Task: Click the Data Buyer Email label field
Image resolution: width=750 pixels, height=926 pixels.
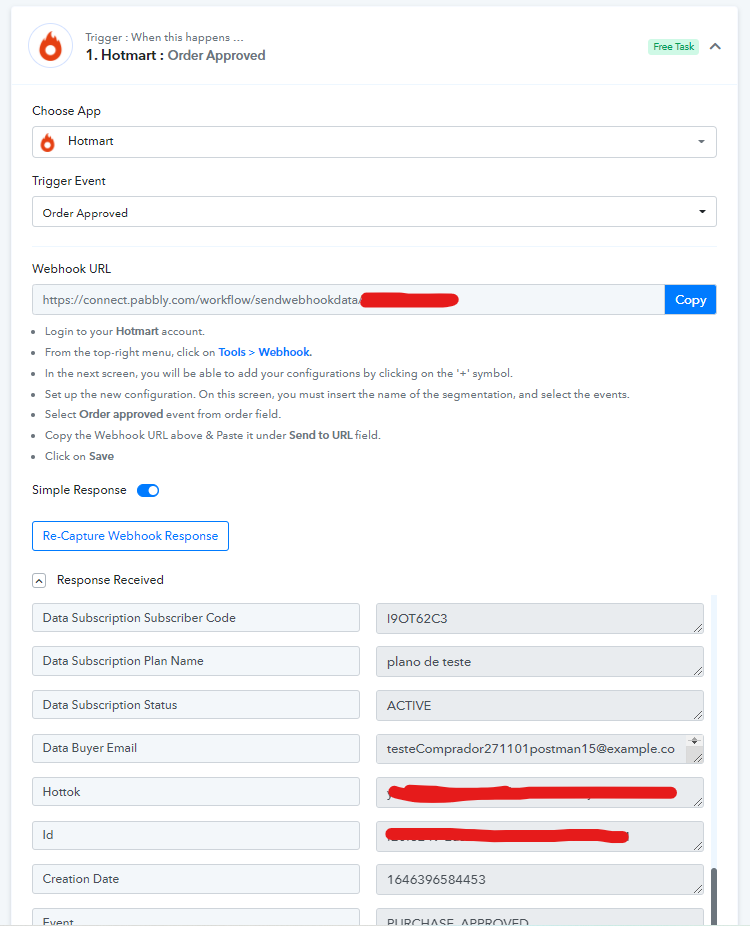Action: 196,748
